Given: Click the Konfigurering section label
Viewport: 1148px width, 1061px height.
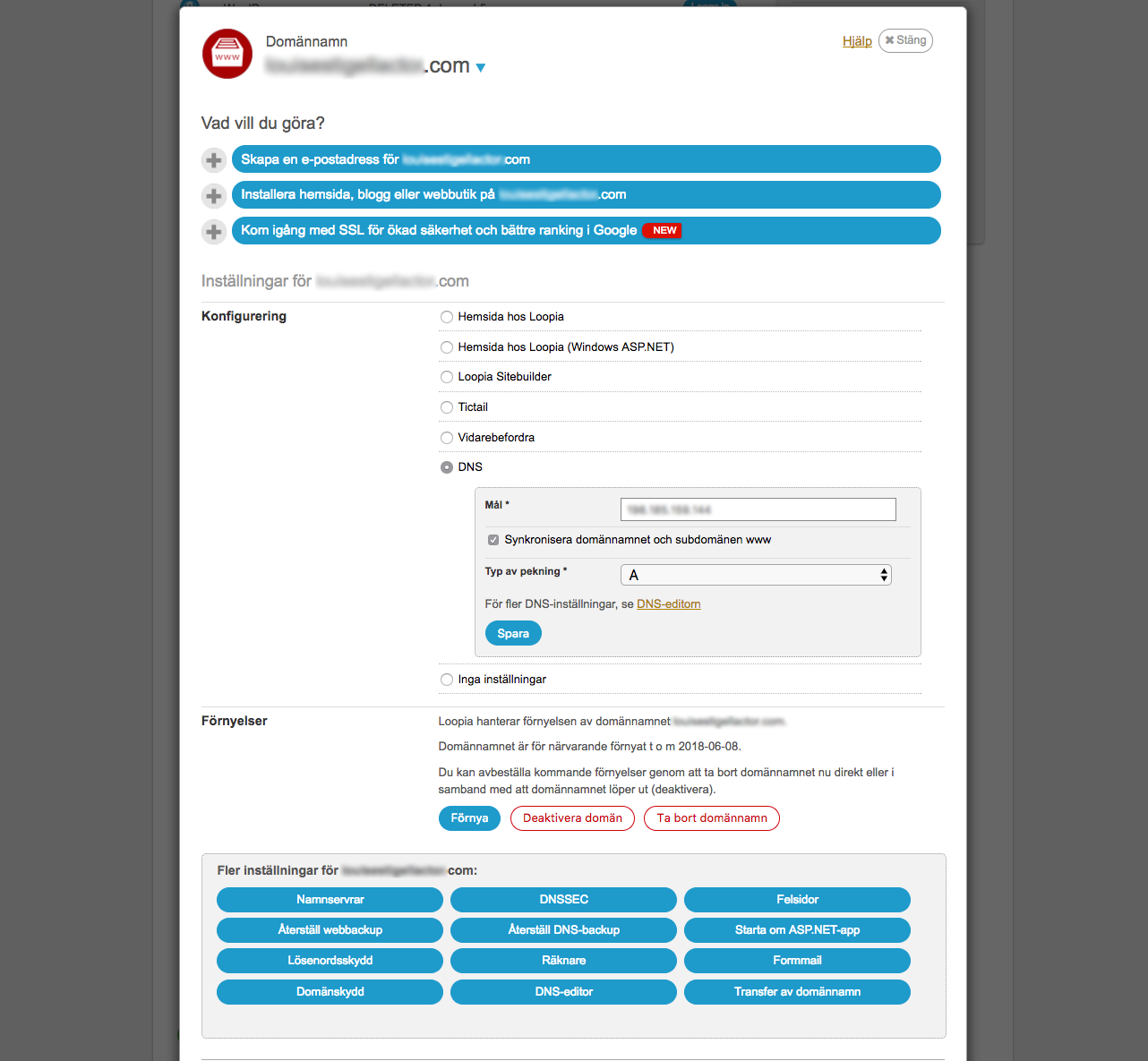Looking at the screenshot, I should [244, 316].
